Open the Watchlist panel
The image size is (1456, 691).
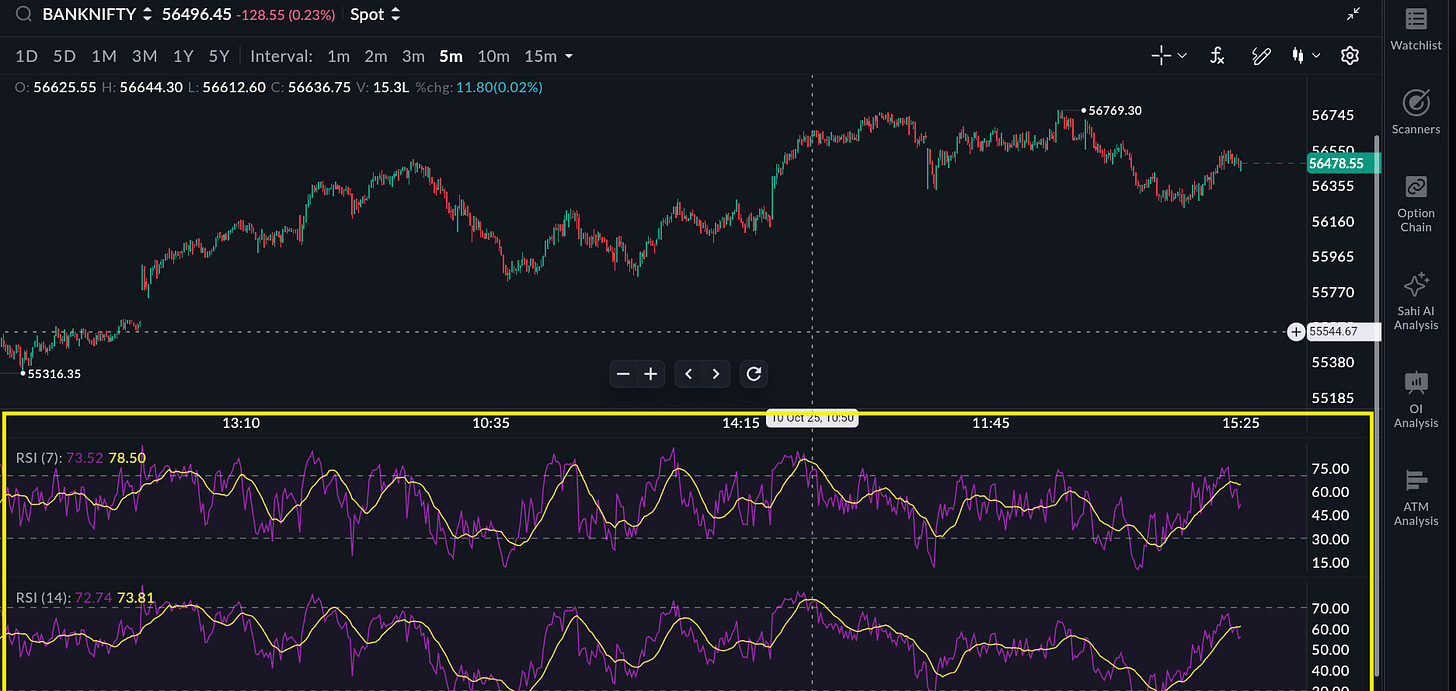(x=1416, y=29)
